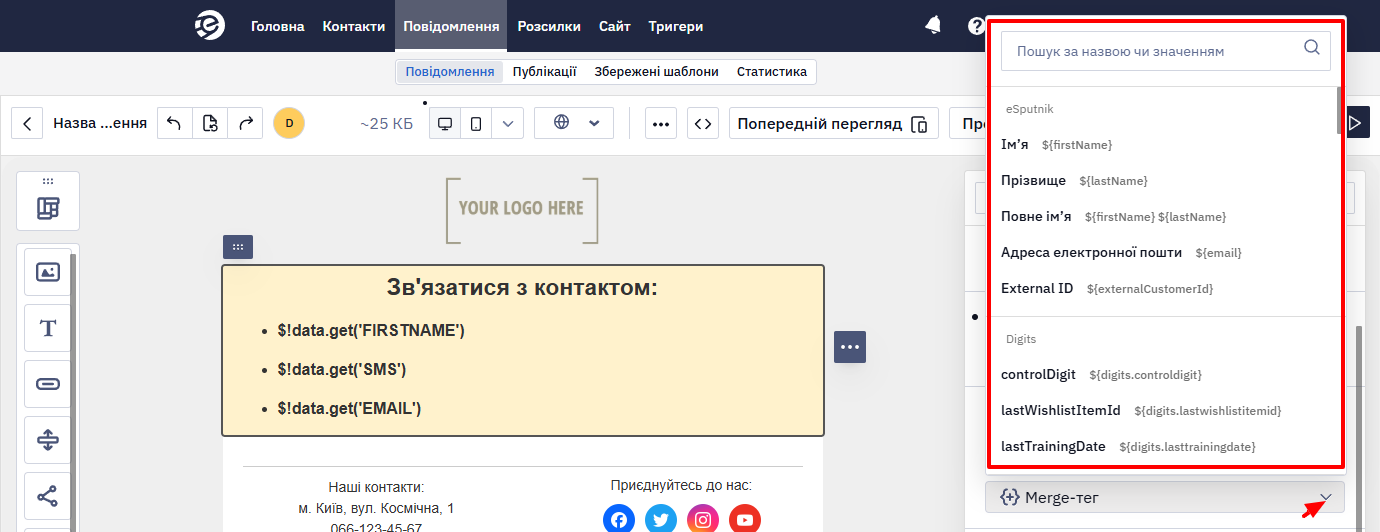Open the notifications bell
This screenshot has width=1380, height=532.
pyautogui.click(x=933, y=26)
